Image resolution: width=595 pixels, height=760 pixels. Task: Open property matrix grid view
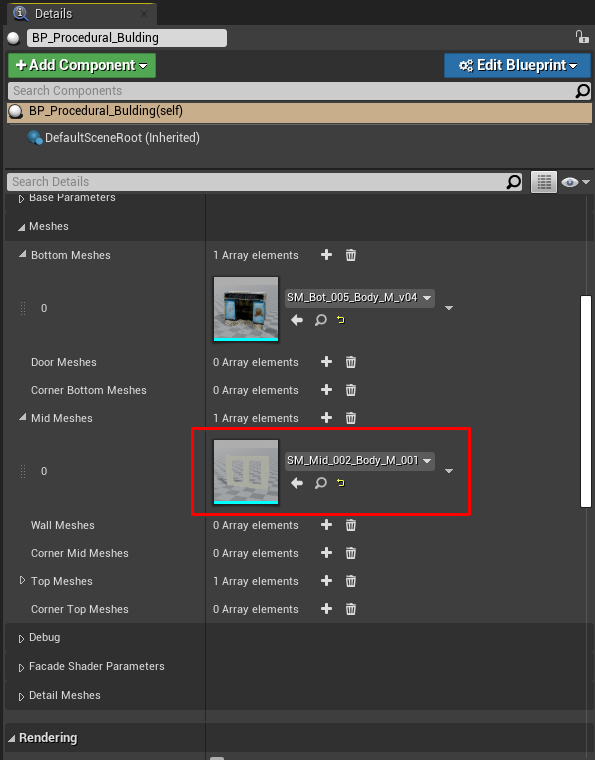click(544, 182)
